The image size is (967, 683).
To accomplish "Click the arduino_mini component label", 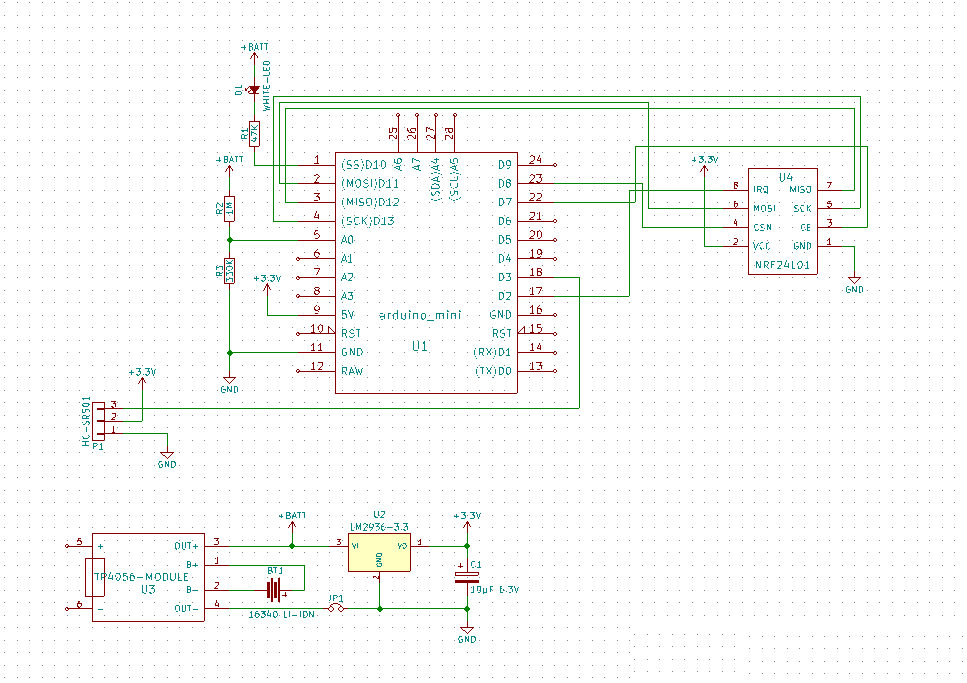I will (x=419, y=315).
